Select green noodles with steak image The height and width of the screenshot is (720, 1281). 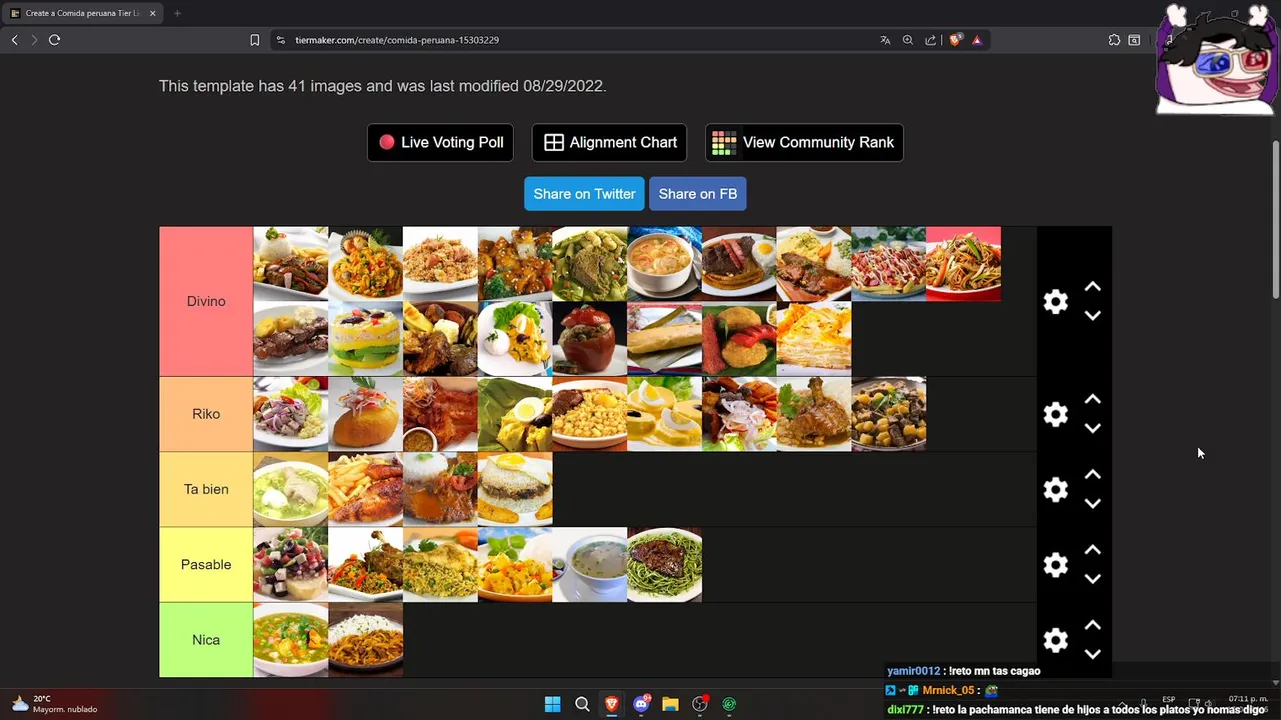(665, 565)
